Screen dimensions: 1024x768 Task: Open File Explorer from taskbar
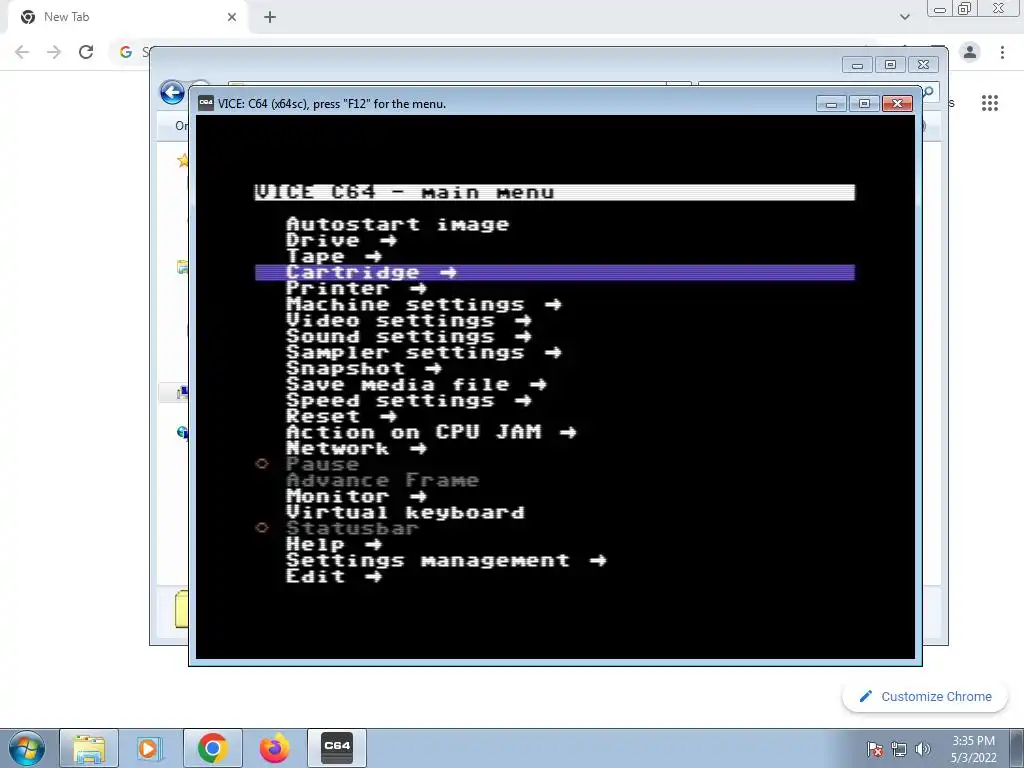tap(89, 748)
